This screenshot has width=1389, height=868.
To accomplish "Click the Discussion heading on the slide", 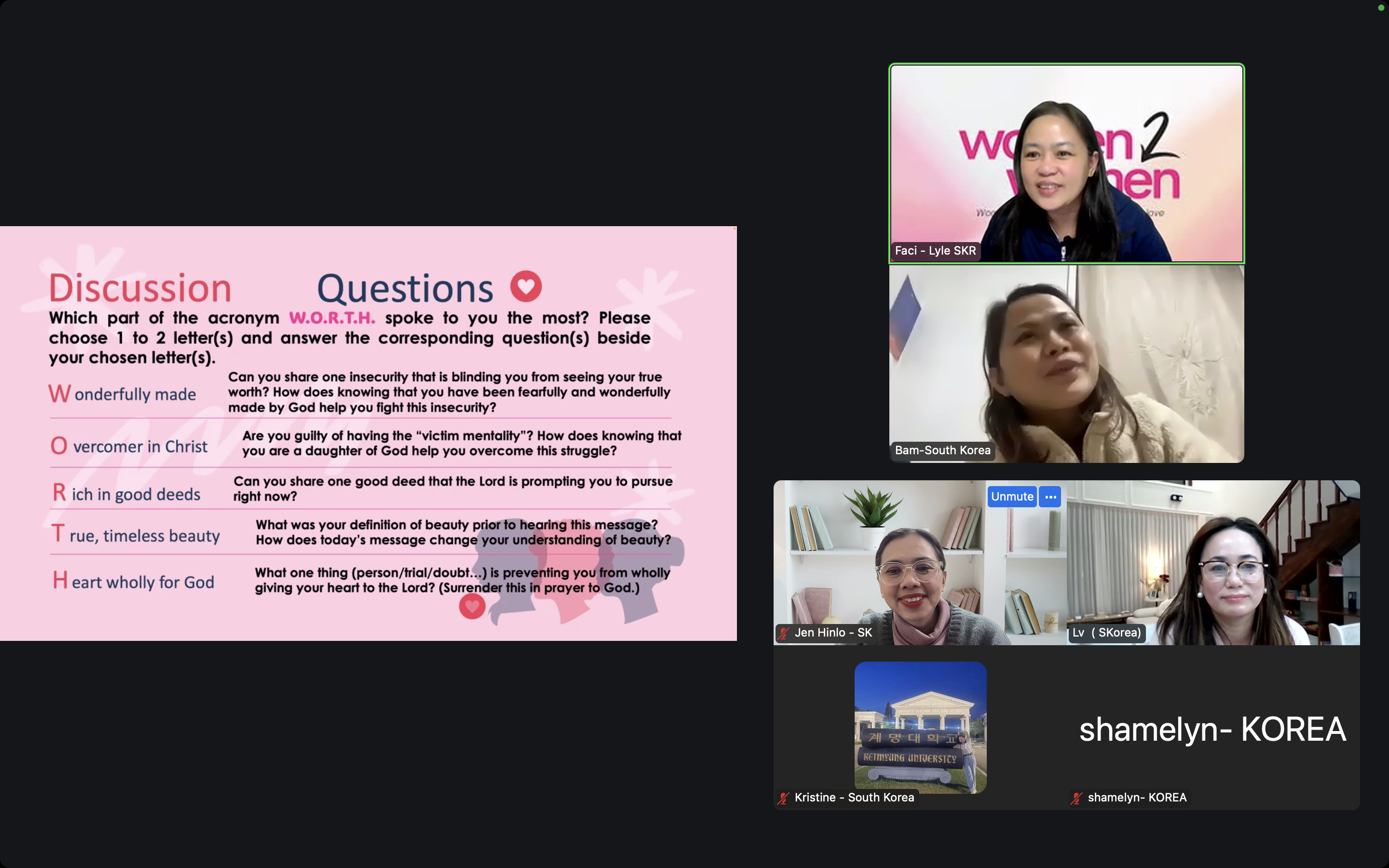I will tap(140, 287).
